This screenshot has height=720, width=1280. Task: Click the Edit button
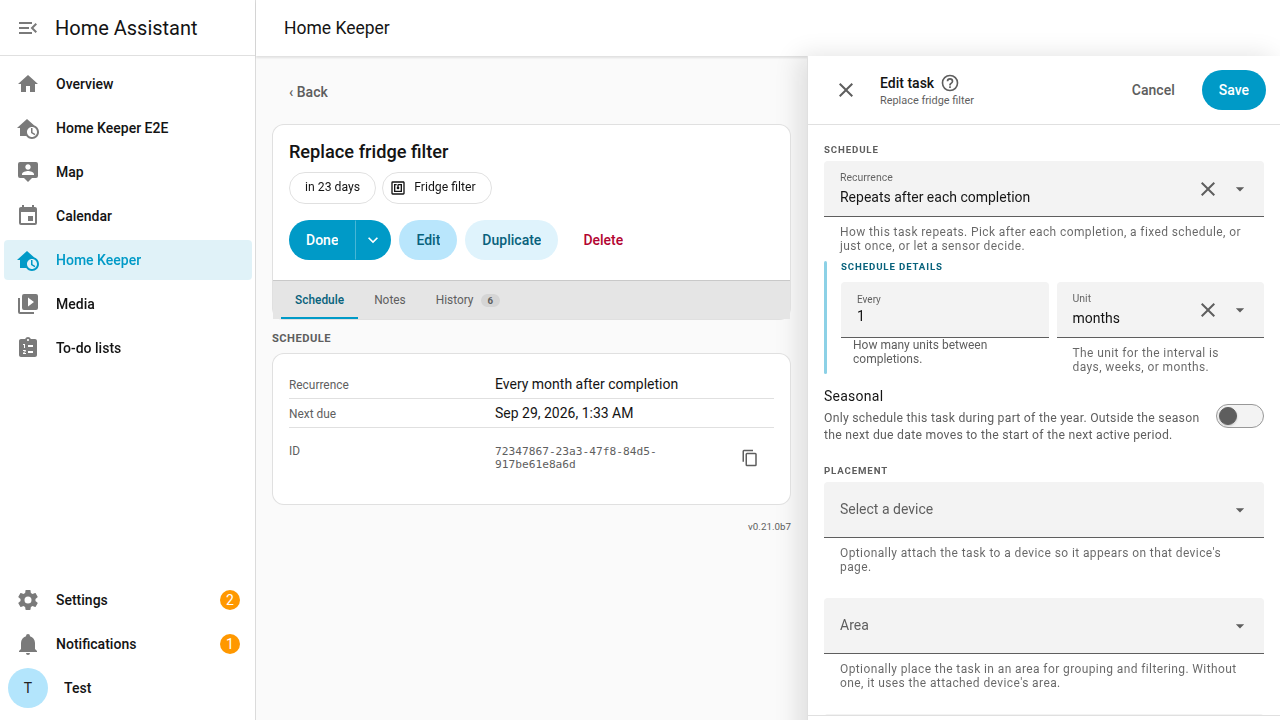coord(428,240)
